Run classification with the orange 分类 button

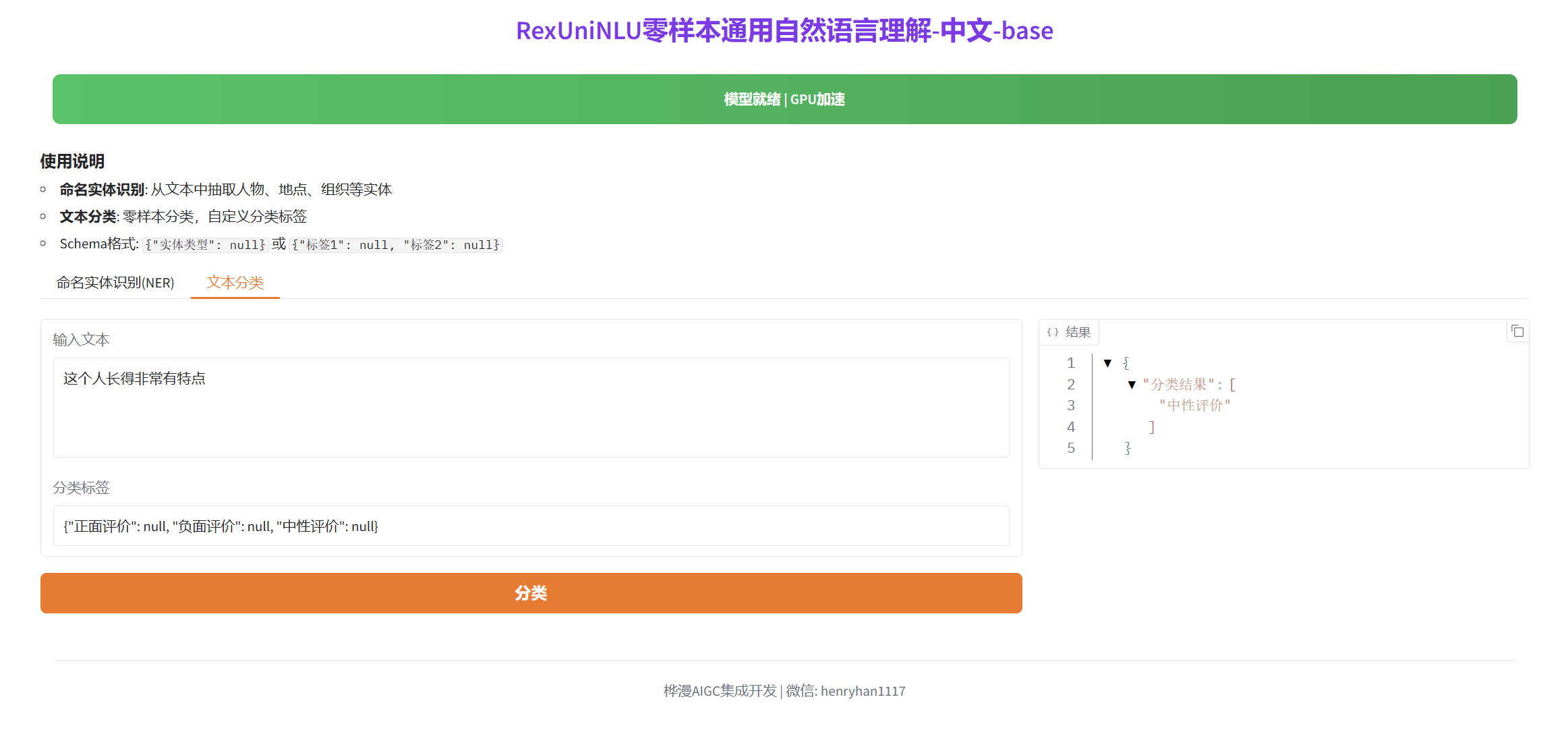point(531,593)
